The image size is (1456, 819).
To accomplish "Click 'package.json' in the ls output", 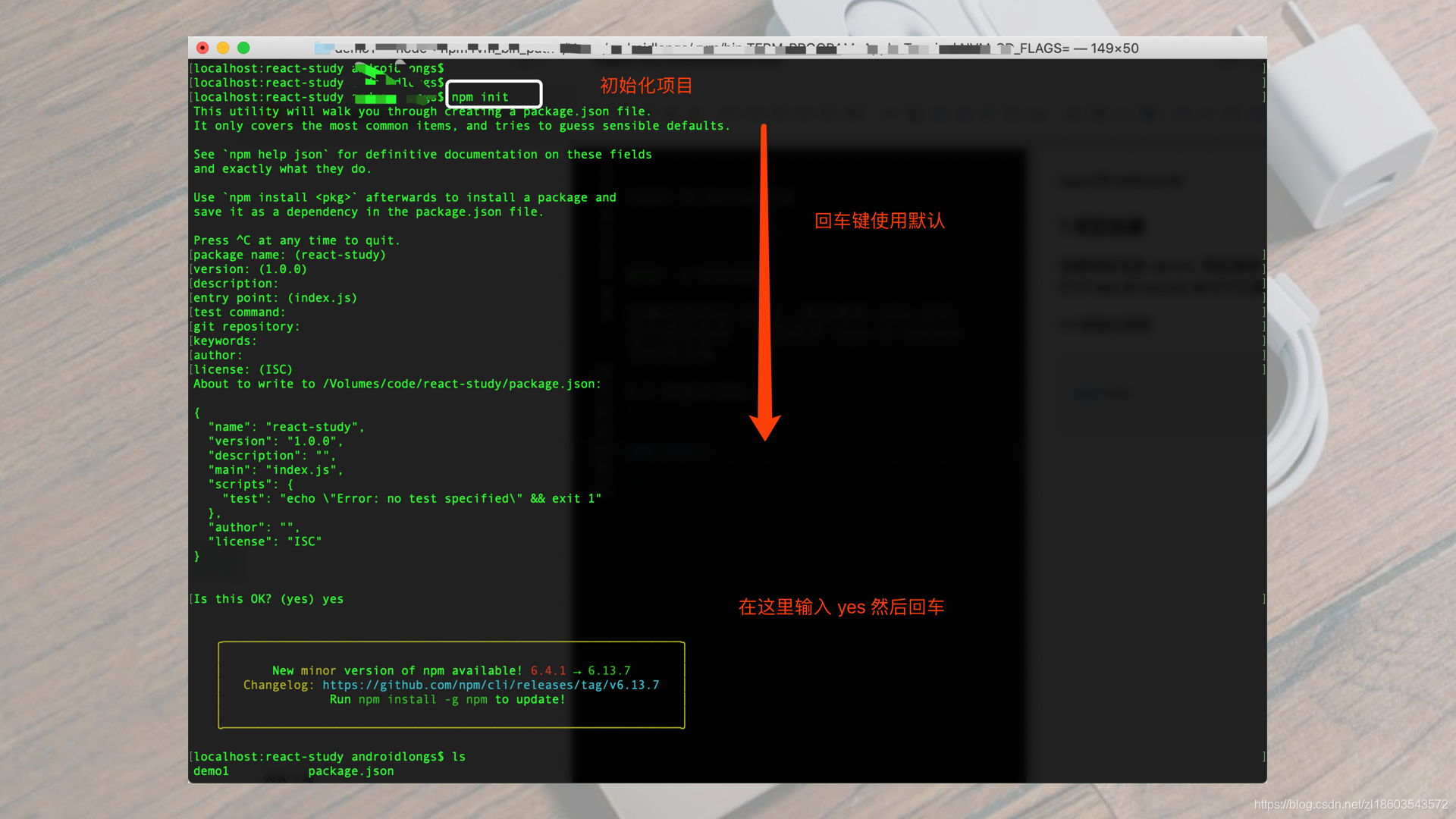I will tap(351, 771).
